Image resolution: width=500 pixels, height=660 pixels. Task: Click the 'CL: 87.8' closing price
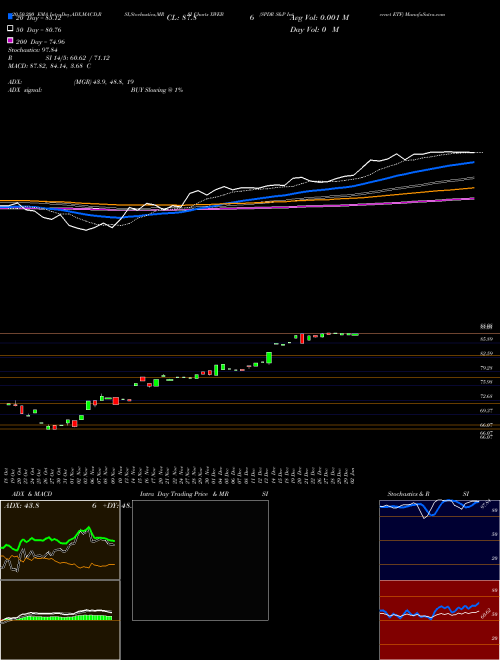(x=181, y=18)
